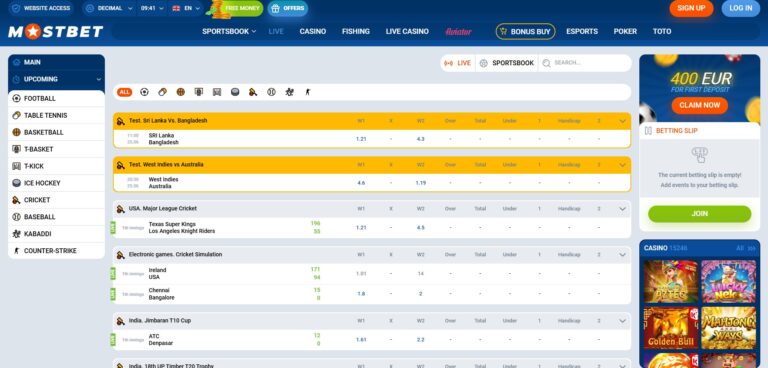Select the T-Basket icon in the filter bar
The height and width of the screenshot is (368, 768).
[x=198, y=92]
